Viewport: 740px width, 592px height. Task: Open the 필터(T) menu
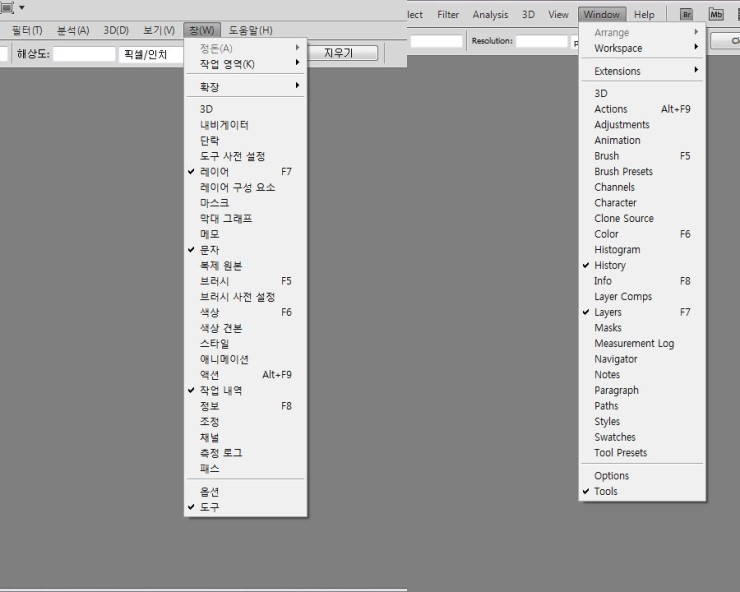27,30
